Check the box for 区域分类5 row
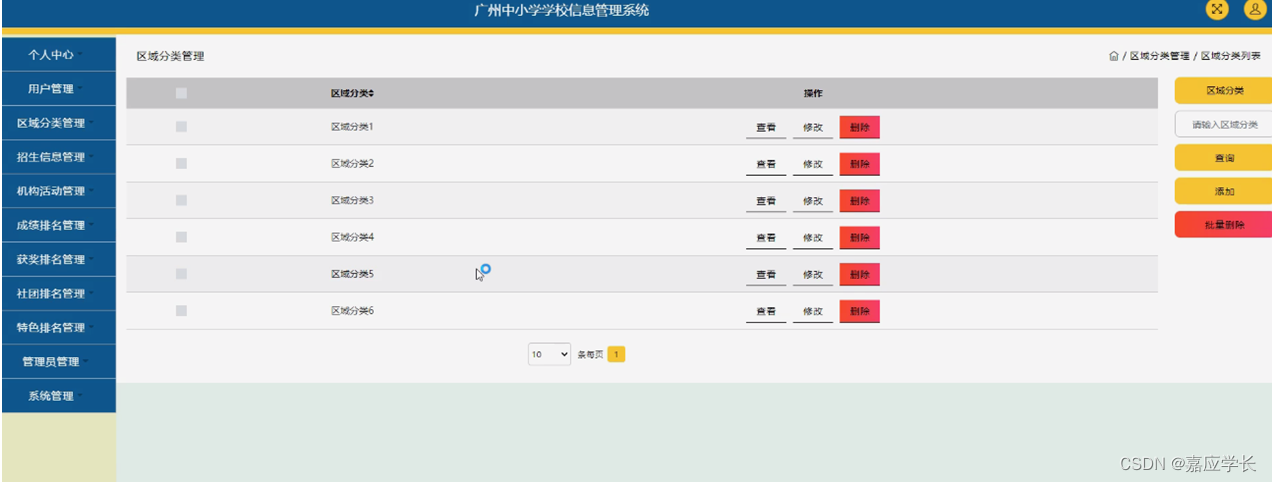This screenshot has width=1272, height=482. [181, 273]
